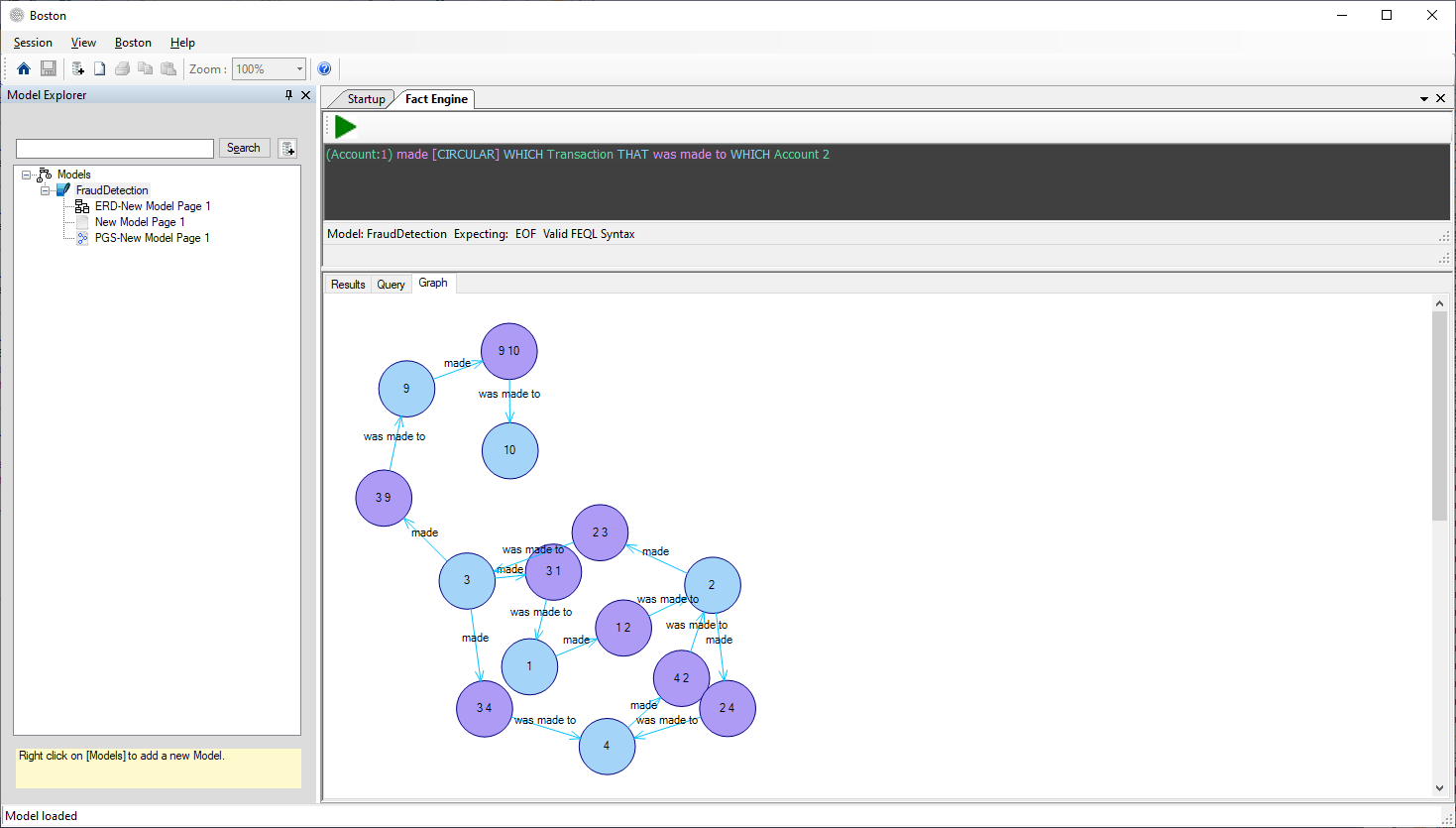The image size is (1456, 828).
Task: Select purple transaction node 4 2
Action: coord(682,678)
